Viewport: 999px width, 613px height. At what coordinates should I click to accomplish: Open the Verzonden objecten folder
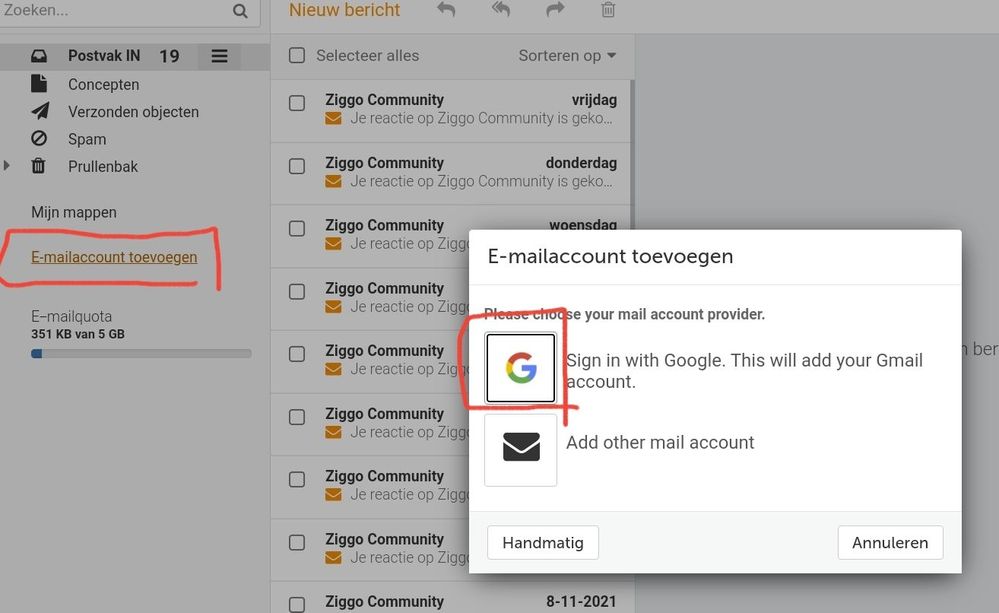(133, 112)
